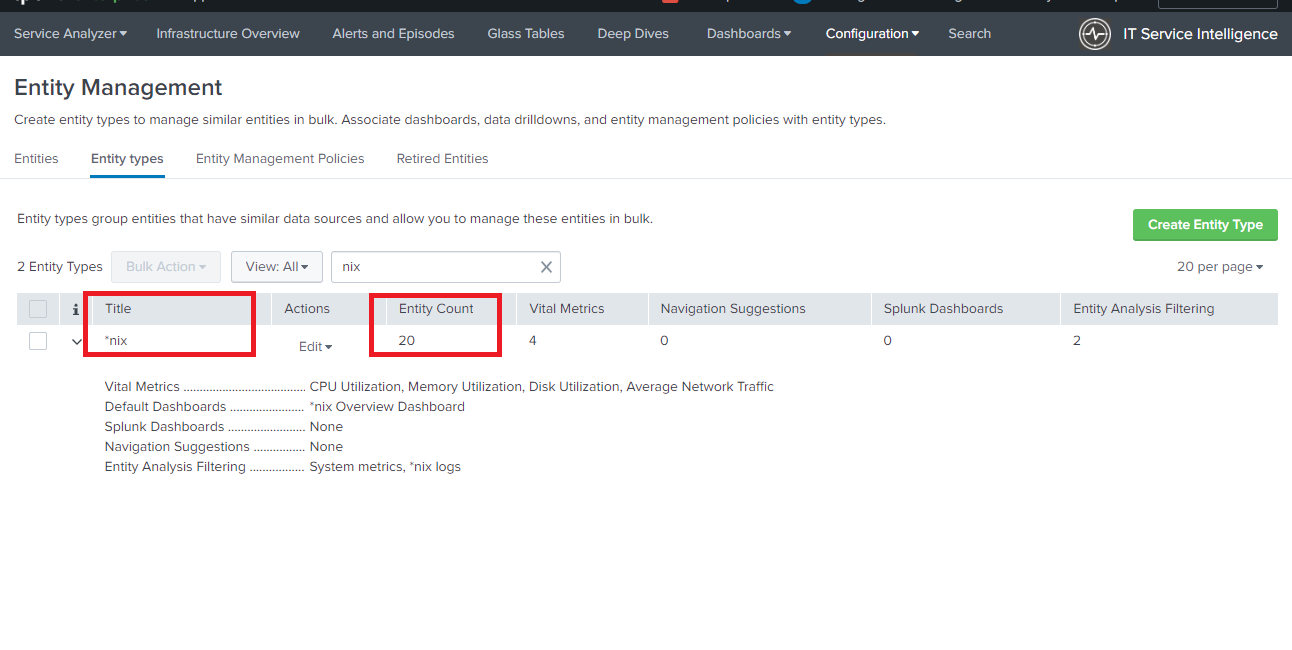Tick the select-all checkbox in table header
The image size is (1292, 650).
point(38,309)
